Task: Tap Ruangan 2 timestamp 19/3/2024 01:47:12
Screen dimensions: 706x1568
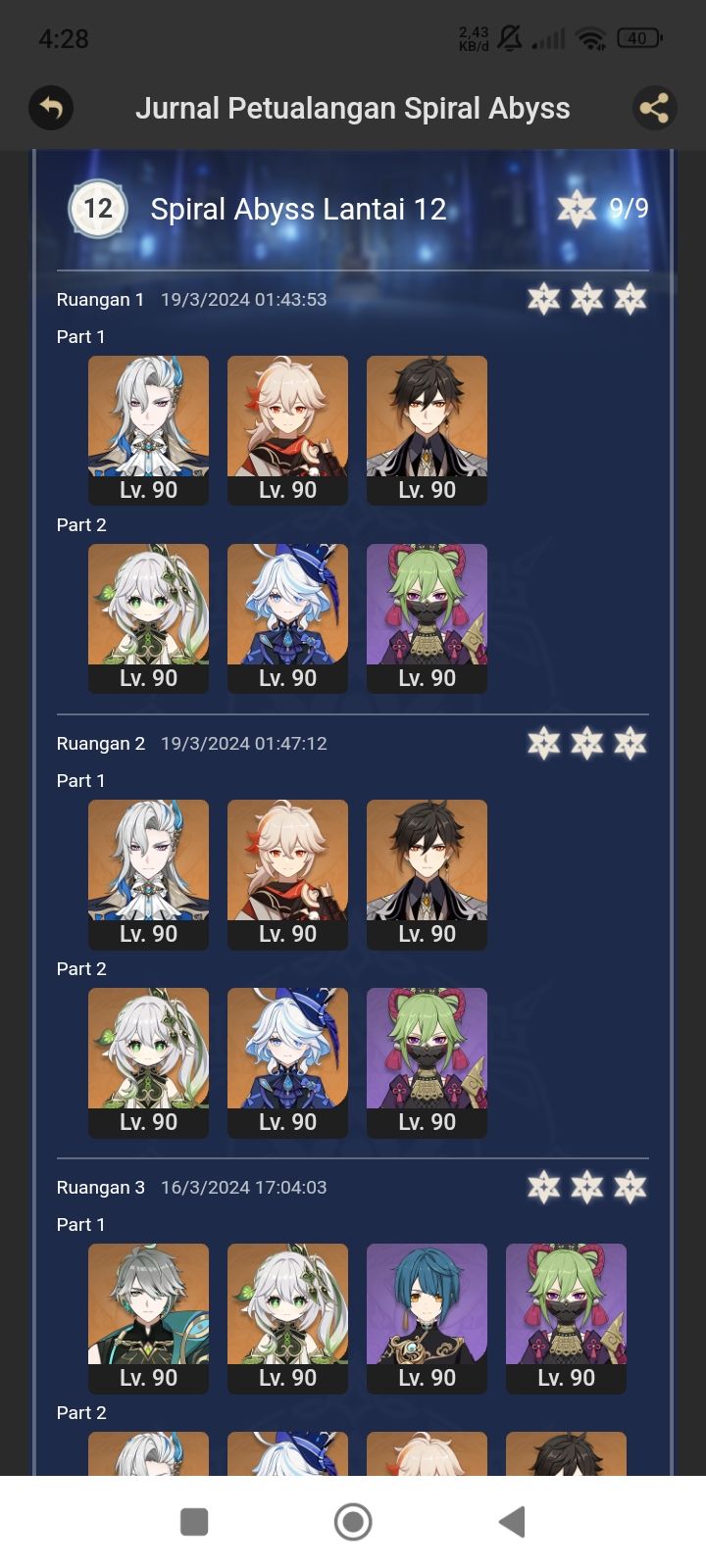Action: pyautogui.click(x=244, y=743)
